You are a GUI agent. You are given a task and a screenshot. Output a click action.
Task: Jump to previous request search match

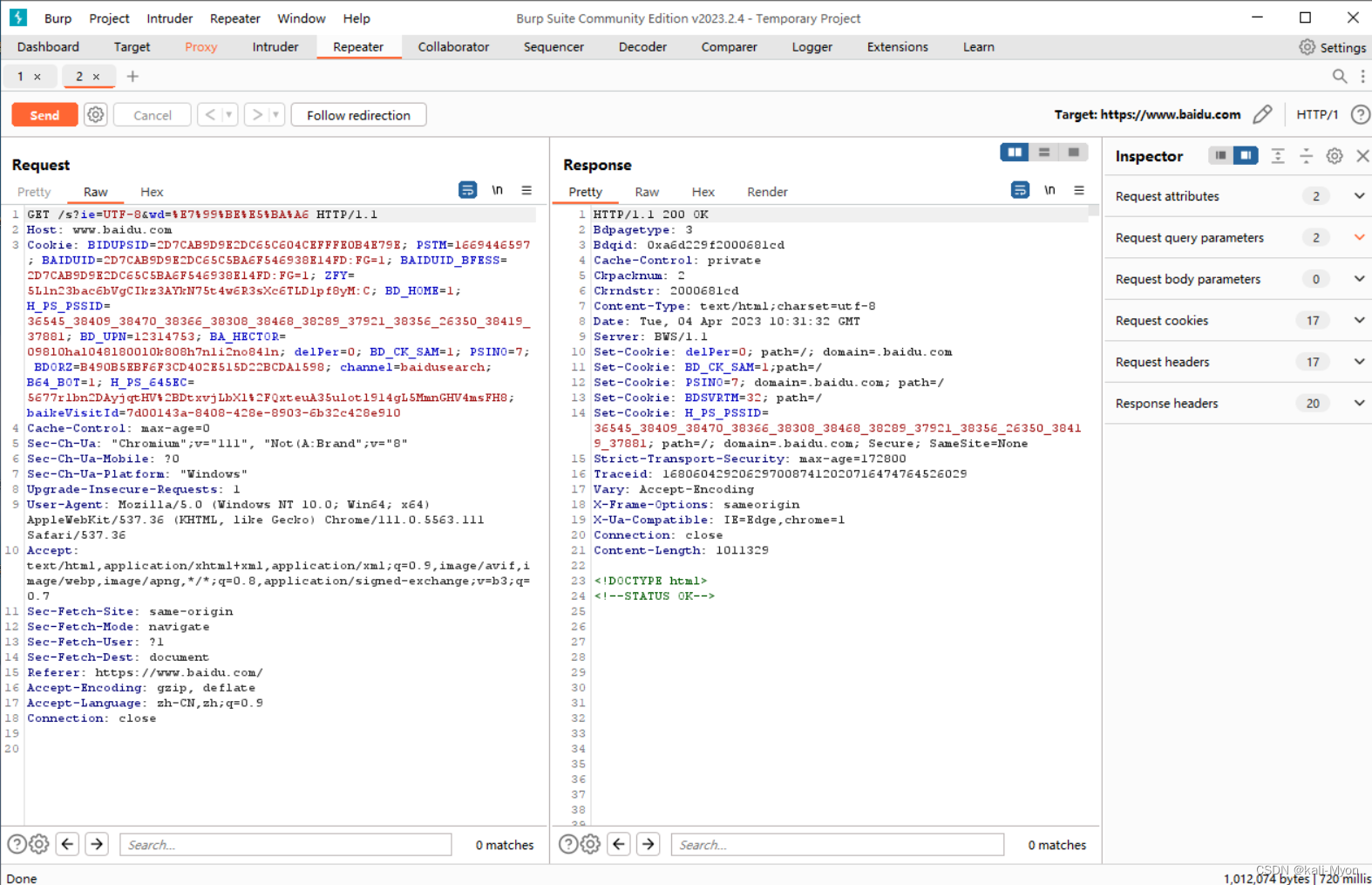[x=68, y=844]
